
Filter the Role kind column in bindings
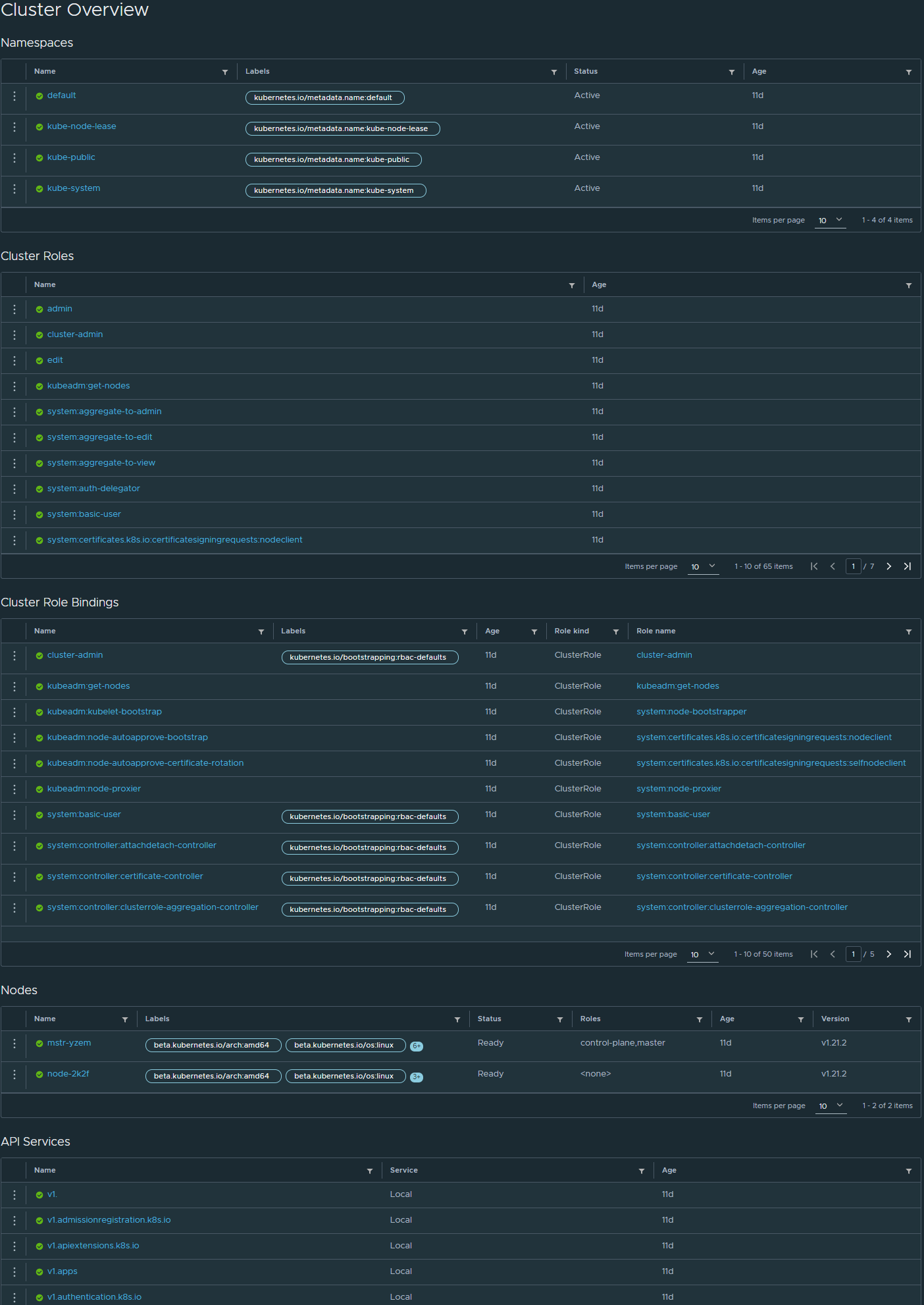(616, 631)
